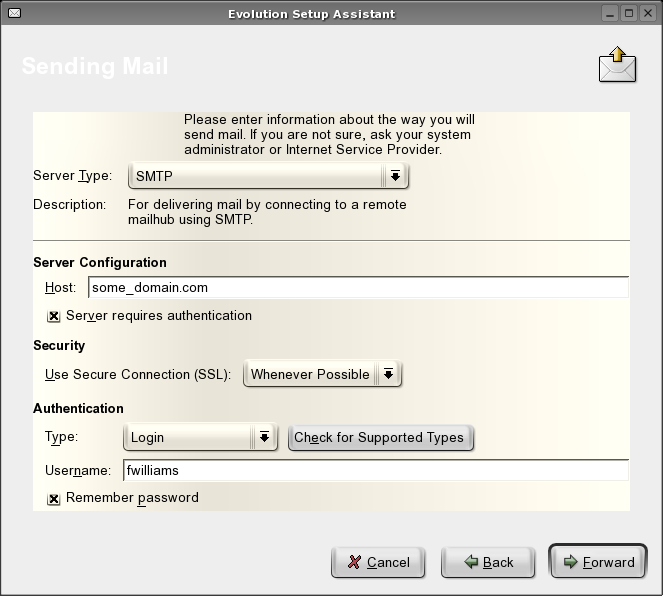Open the window menu icon in title bar

(x=13, y=13)
